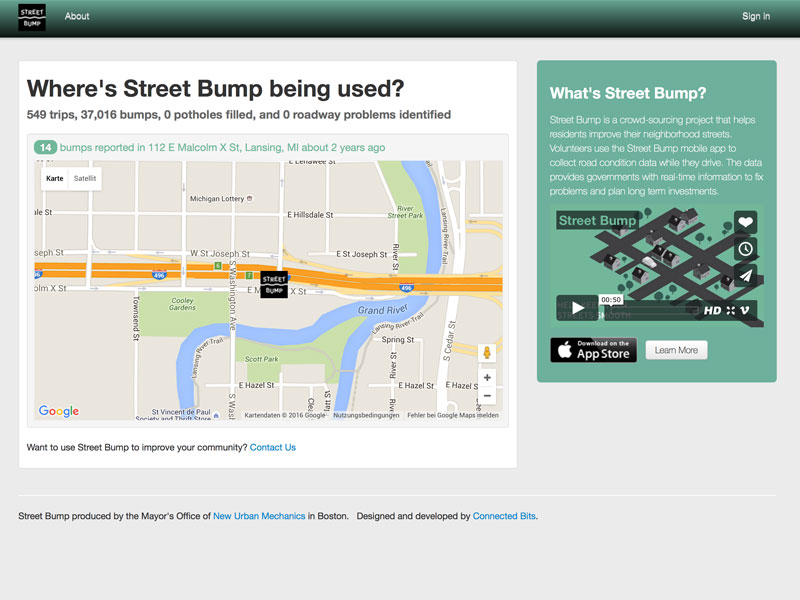Click the 549 trips statistics line
The image size is (800, 600).
point(239,115)
